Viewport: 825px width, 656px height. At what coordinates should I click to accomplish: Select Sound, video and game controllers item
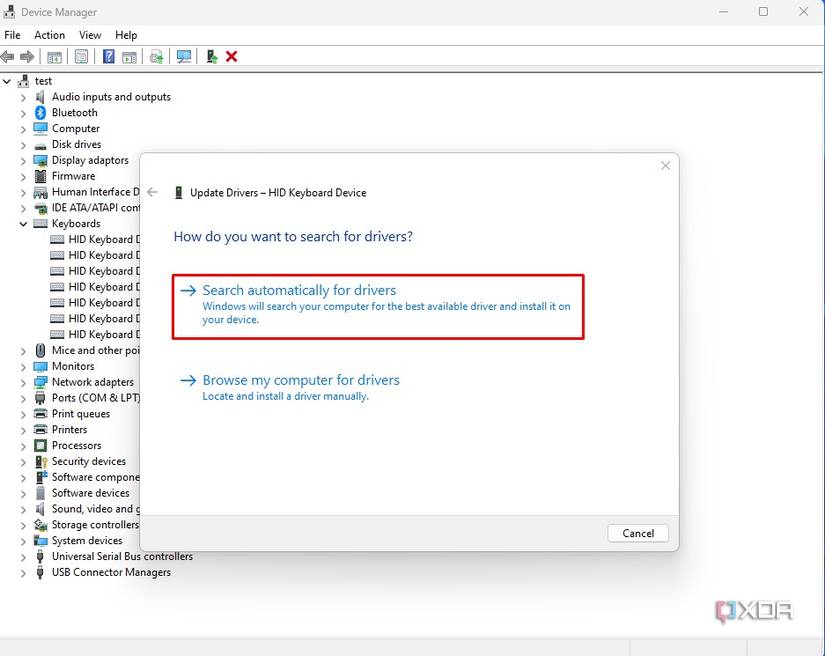(96, 509)
